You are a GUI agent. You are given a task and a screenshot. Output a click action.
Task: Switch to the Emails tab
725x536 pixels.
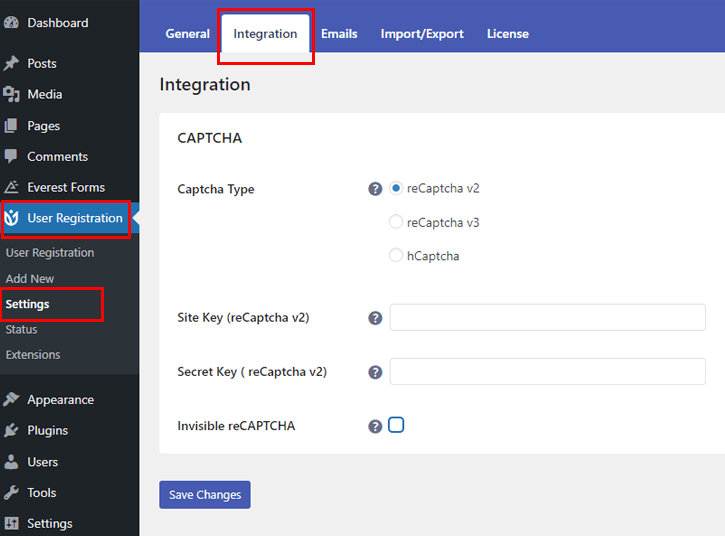click(339, 34)
